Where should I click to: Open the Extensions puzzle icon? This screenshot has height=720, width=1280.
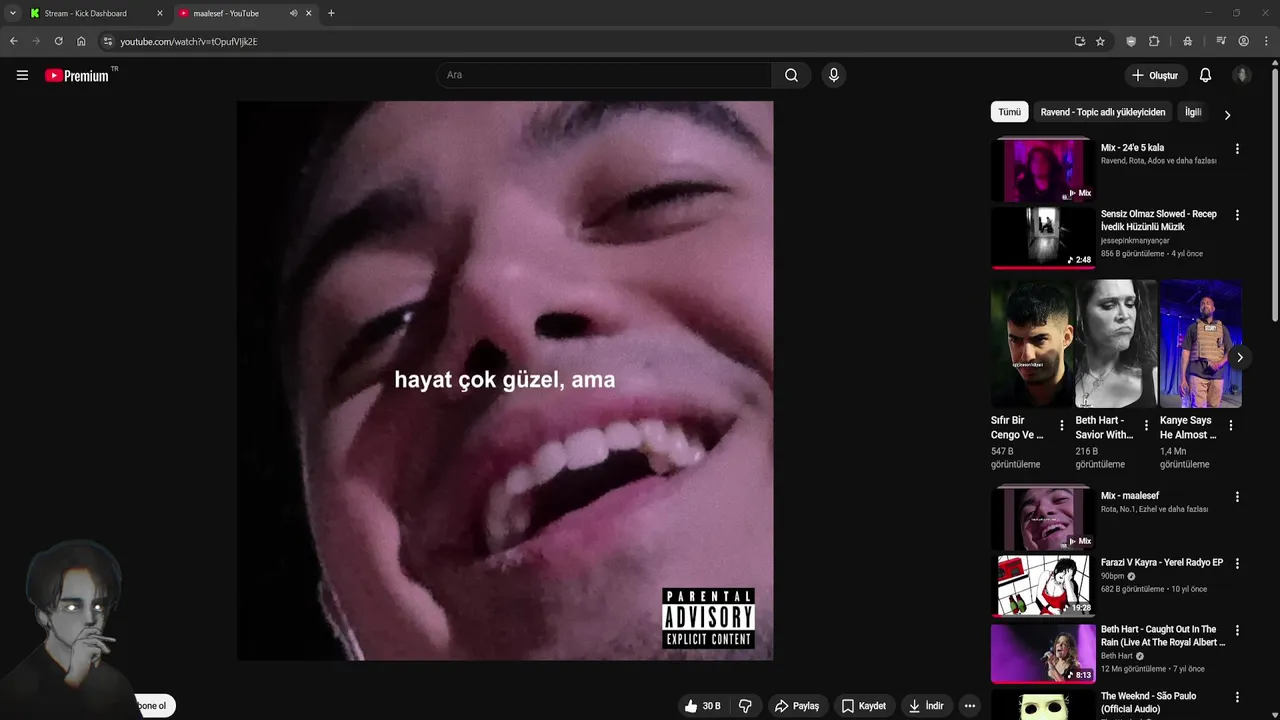point(1154,41)
